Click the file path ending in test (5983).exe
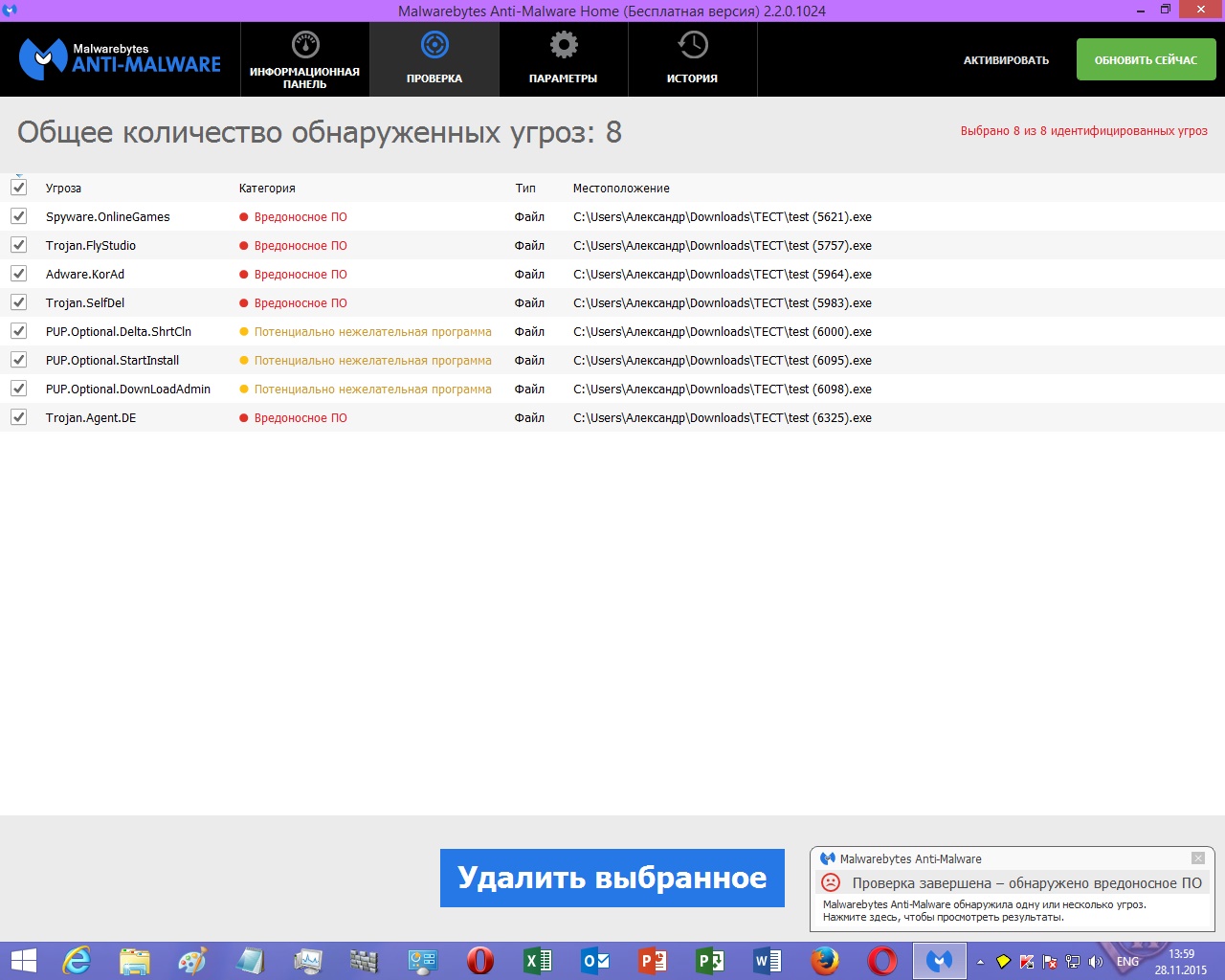The width and height of the screenshot is (1225, 980). click(723, 303)
